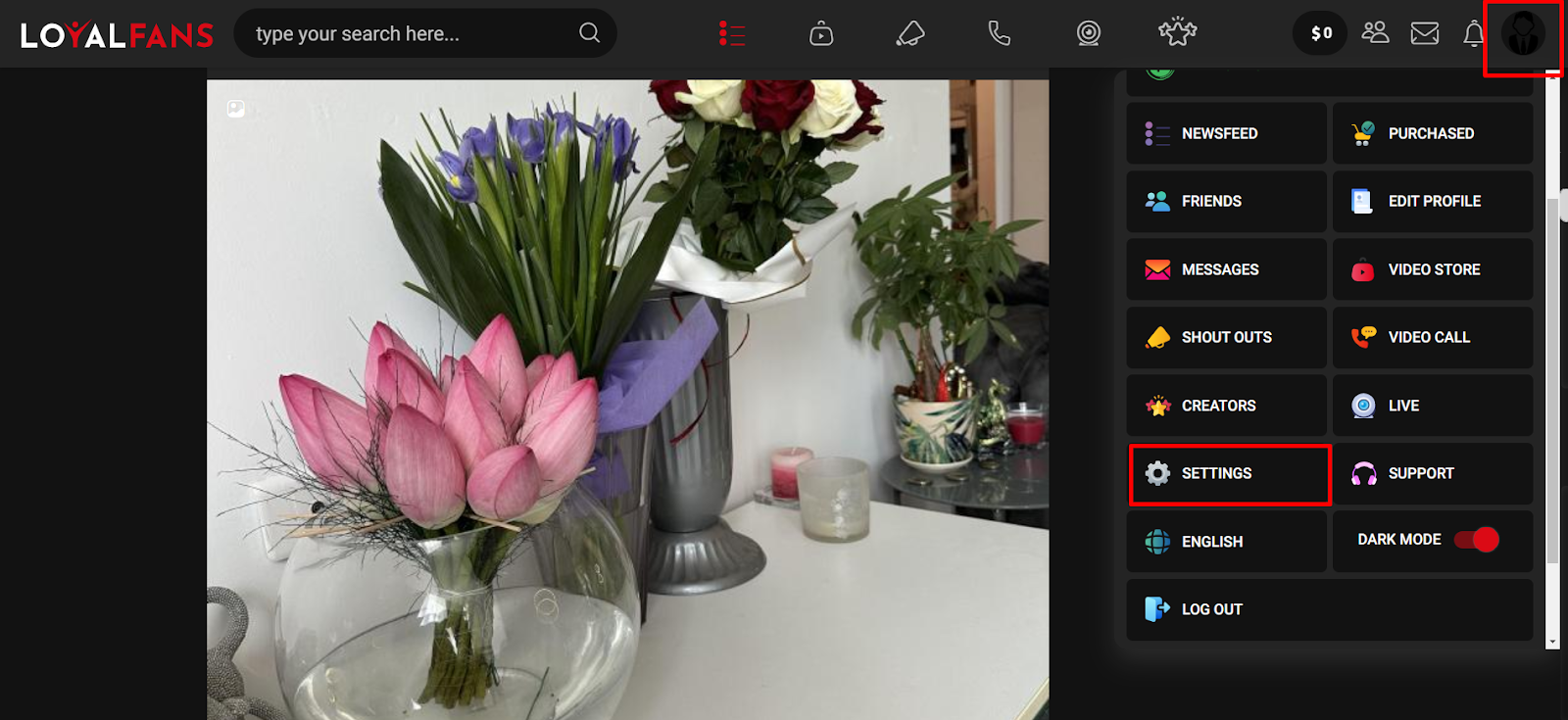Open VIDEO STORE menu item
1568x720 pixels.
click(x=1433, y=269)
